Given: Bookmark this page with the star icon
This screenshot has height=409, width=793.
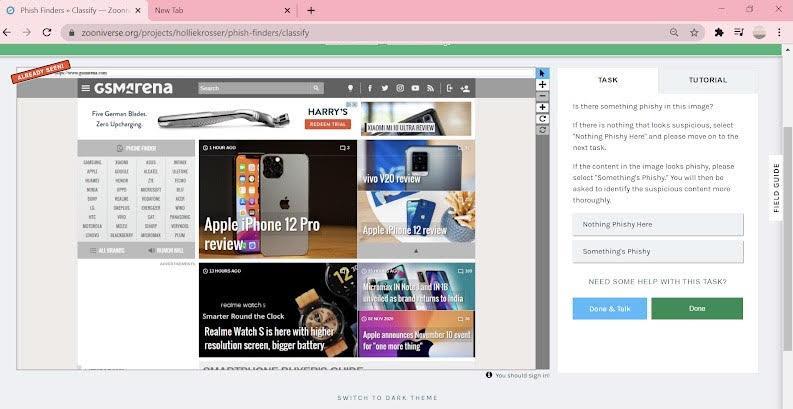Looking at the screenshot, I should (x=694, y=32).
